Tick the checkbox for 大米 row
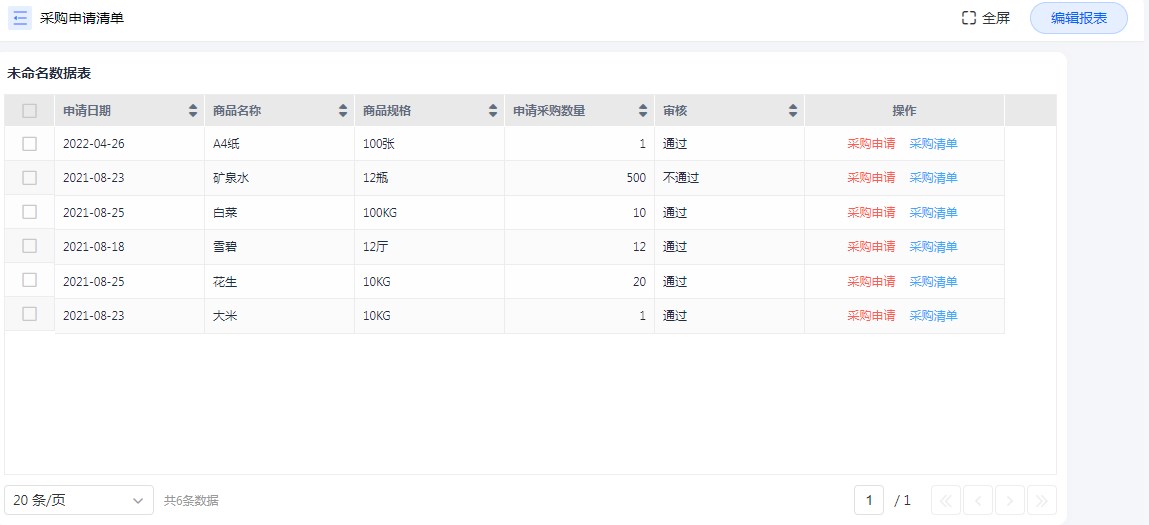The height and width of the screenshot is (525, 1149). (x=30, y=314)
